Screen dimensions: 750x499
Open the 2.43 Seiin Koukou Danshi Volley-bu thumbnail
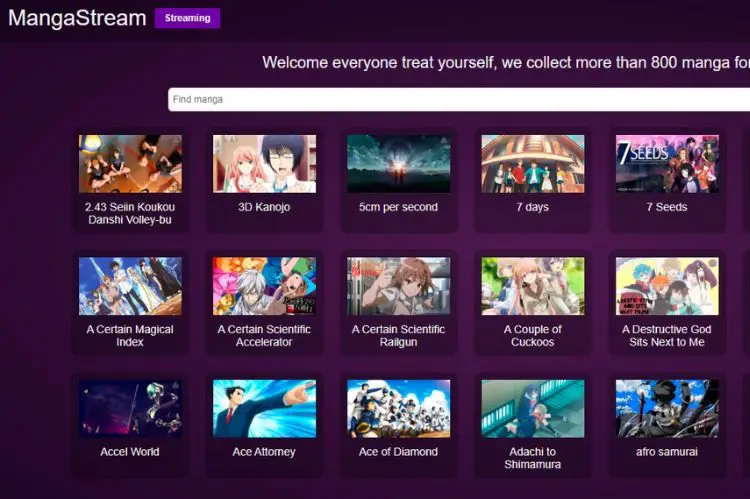point(130,164)
